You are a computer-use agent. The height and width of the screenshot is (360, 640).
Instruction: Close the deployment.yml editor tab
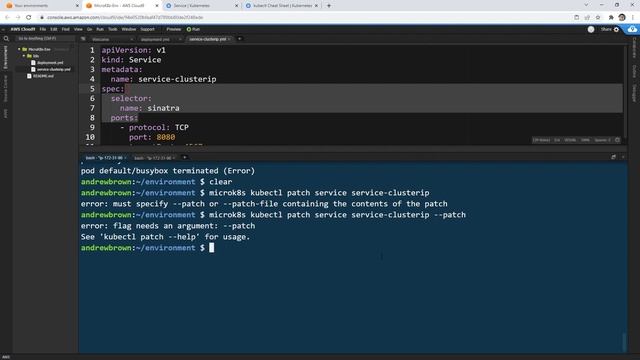(180, 39)
